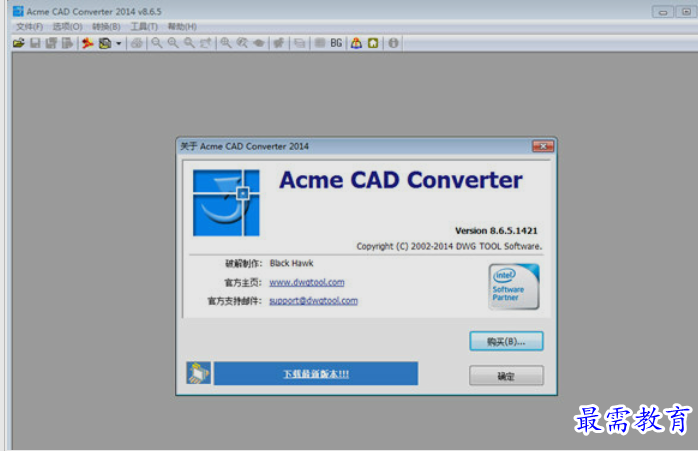Click the Save All stacked disks icon
The height and width of the screenshot is (451, 698).
pos(51,43)
